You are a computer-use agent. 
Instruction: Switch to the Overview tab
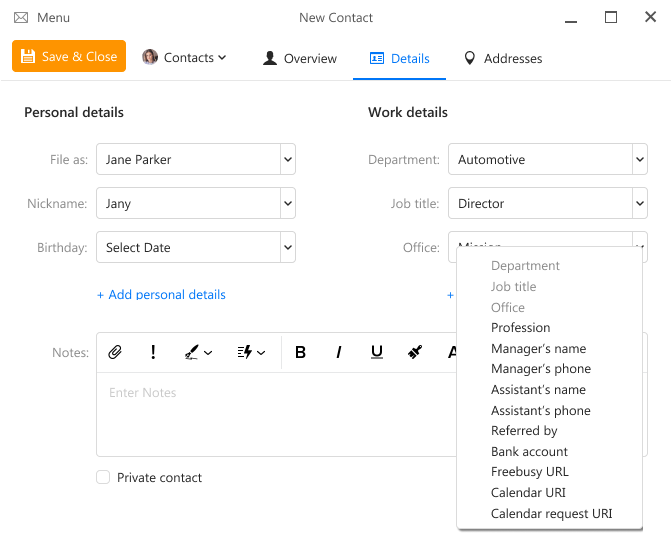[300, 58]
